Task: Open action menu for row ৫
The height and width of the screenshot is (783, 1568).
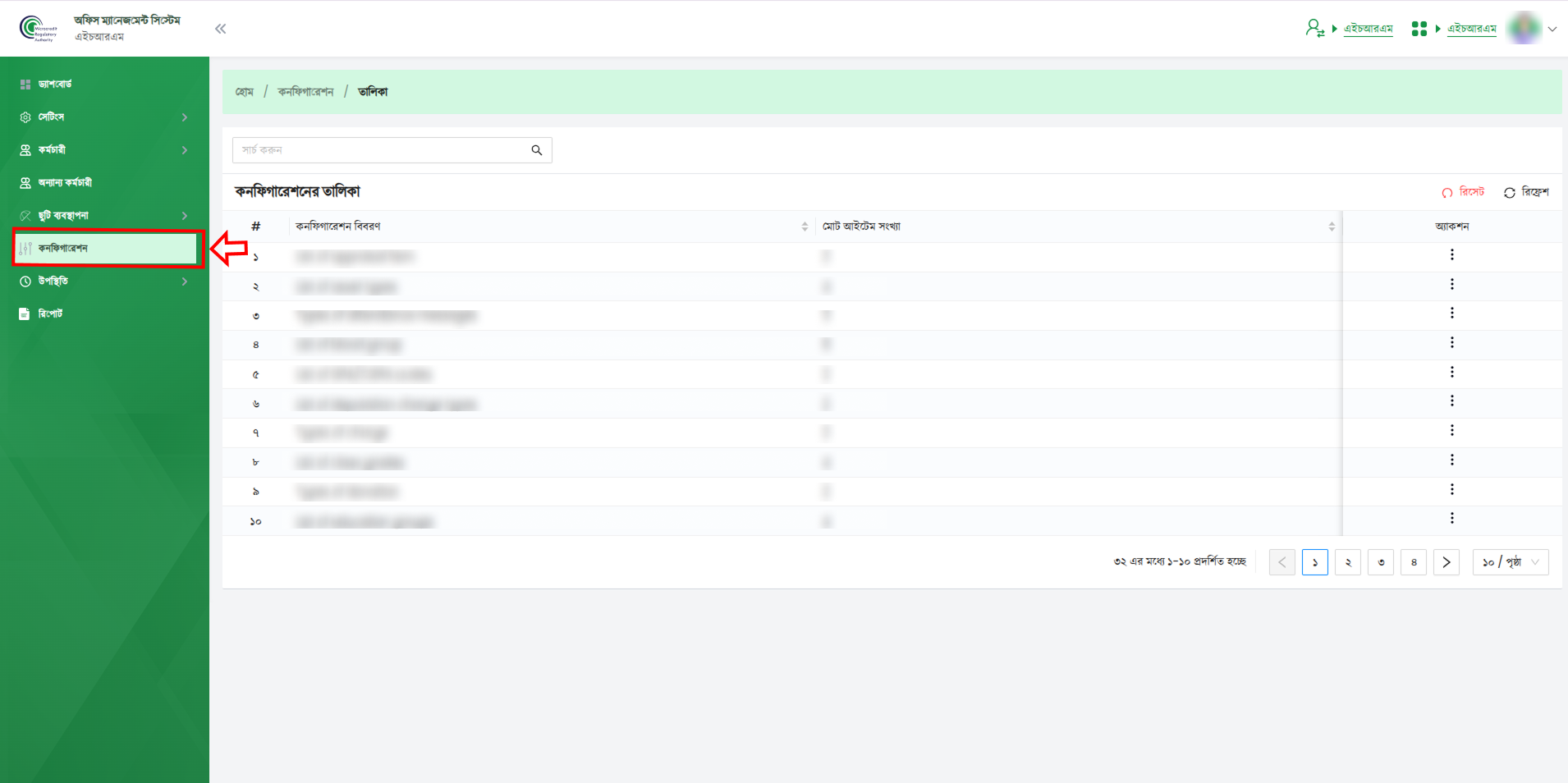Action: [x=1452, y=373]
